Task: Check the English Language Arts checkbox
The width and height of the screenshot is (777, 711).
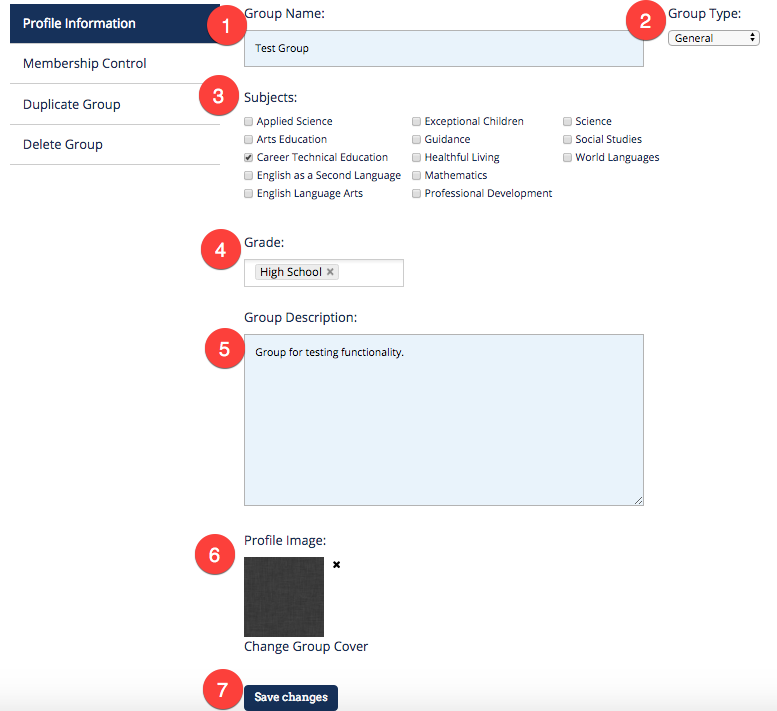Action: click(x=249, y=193)
